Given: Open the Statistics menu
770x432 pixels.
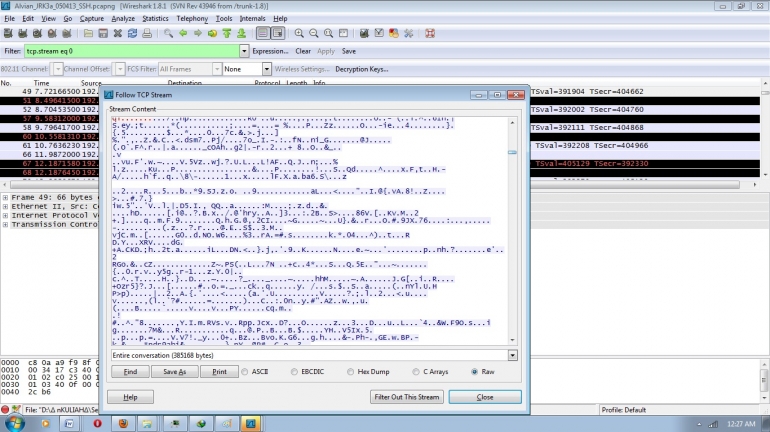Looking at the screenshot, I should 155,19.
